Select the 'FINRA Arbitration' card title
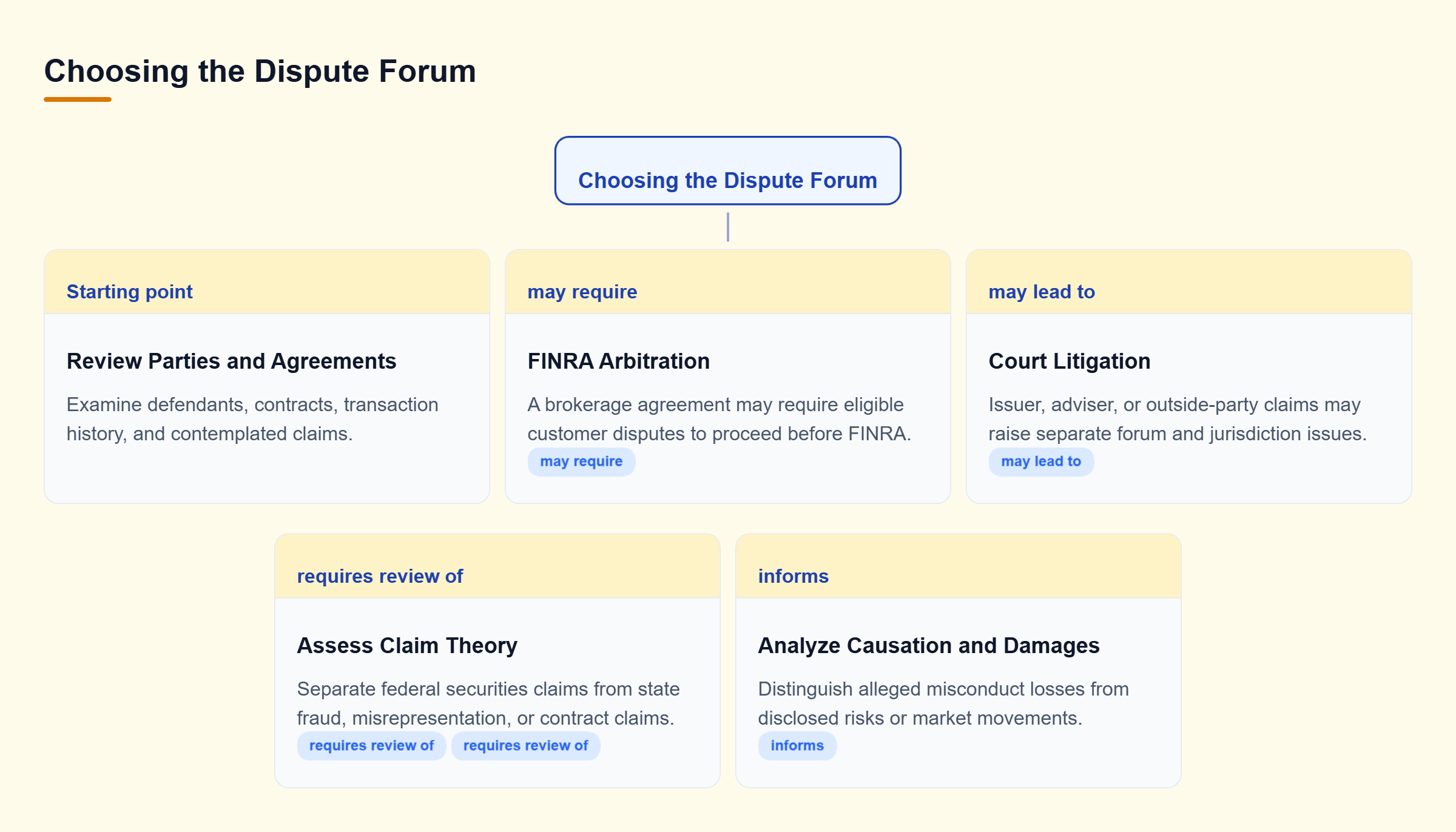1456x832 pixels. [x=618, y=361]
